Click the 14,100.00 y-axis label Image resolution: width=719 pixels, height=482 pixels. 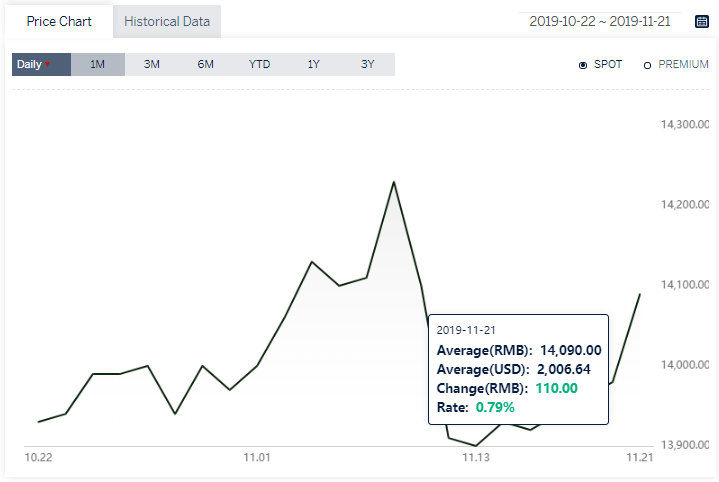(x=685, y=285)
